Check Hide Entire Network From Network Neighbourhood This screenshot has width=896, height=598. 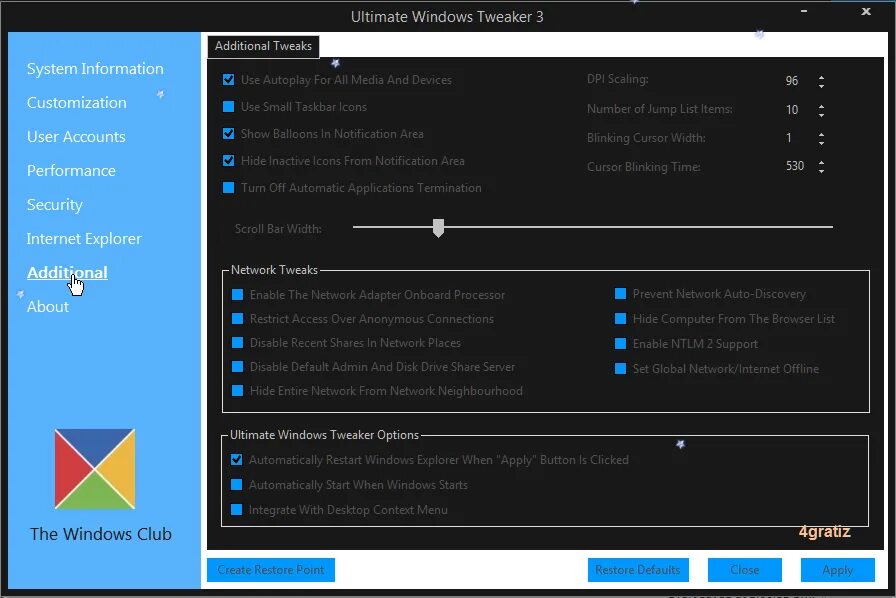click(237, 390)
